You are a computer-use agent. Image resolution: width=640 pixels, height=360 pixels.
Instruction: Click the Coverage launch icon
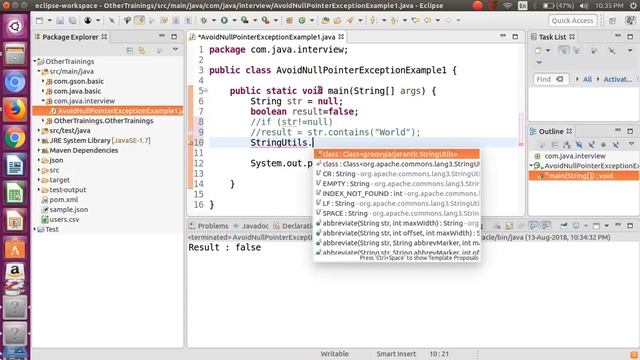coord(245,20)
